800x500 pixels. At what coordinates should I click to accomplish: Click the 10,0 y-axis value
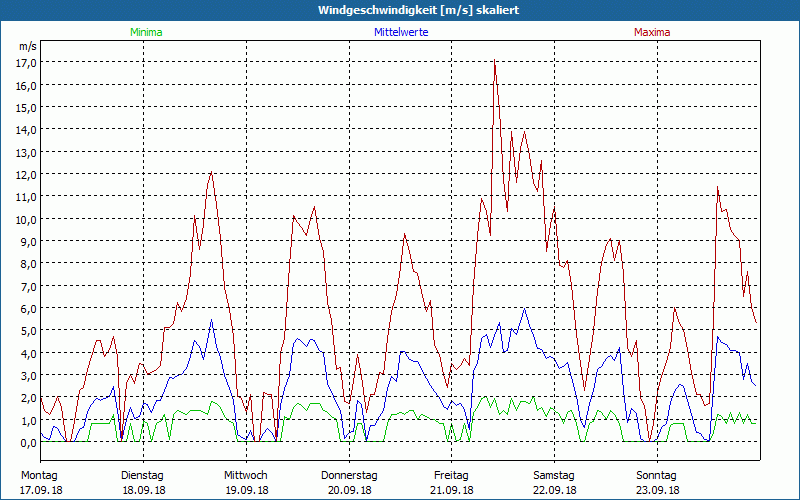pyautogui.click(x=26, y=219)
